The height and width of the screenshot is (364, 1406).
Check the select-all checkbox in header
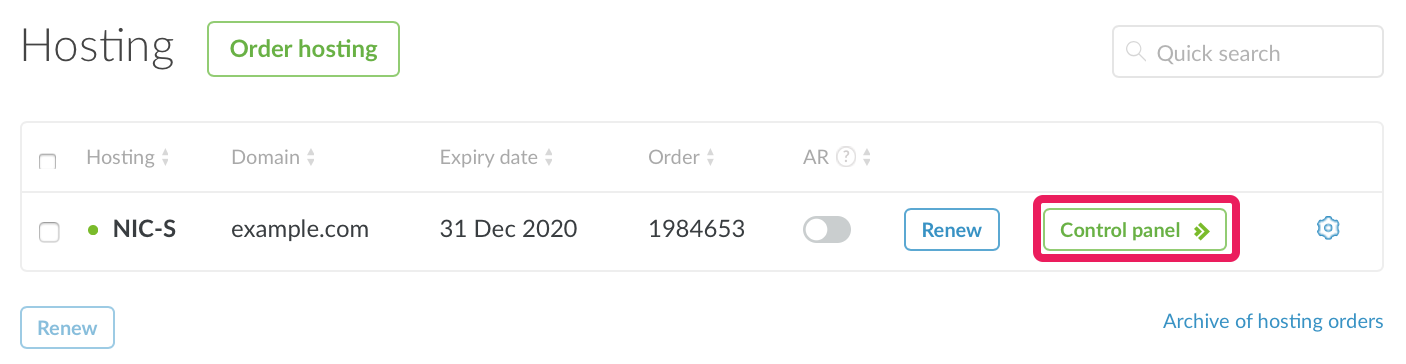click(47, 160)
